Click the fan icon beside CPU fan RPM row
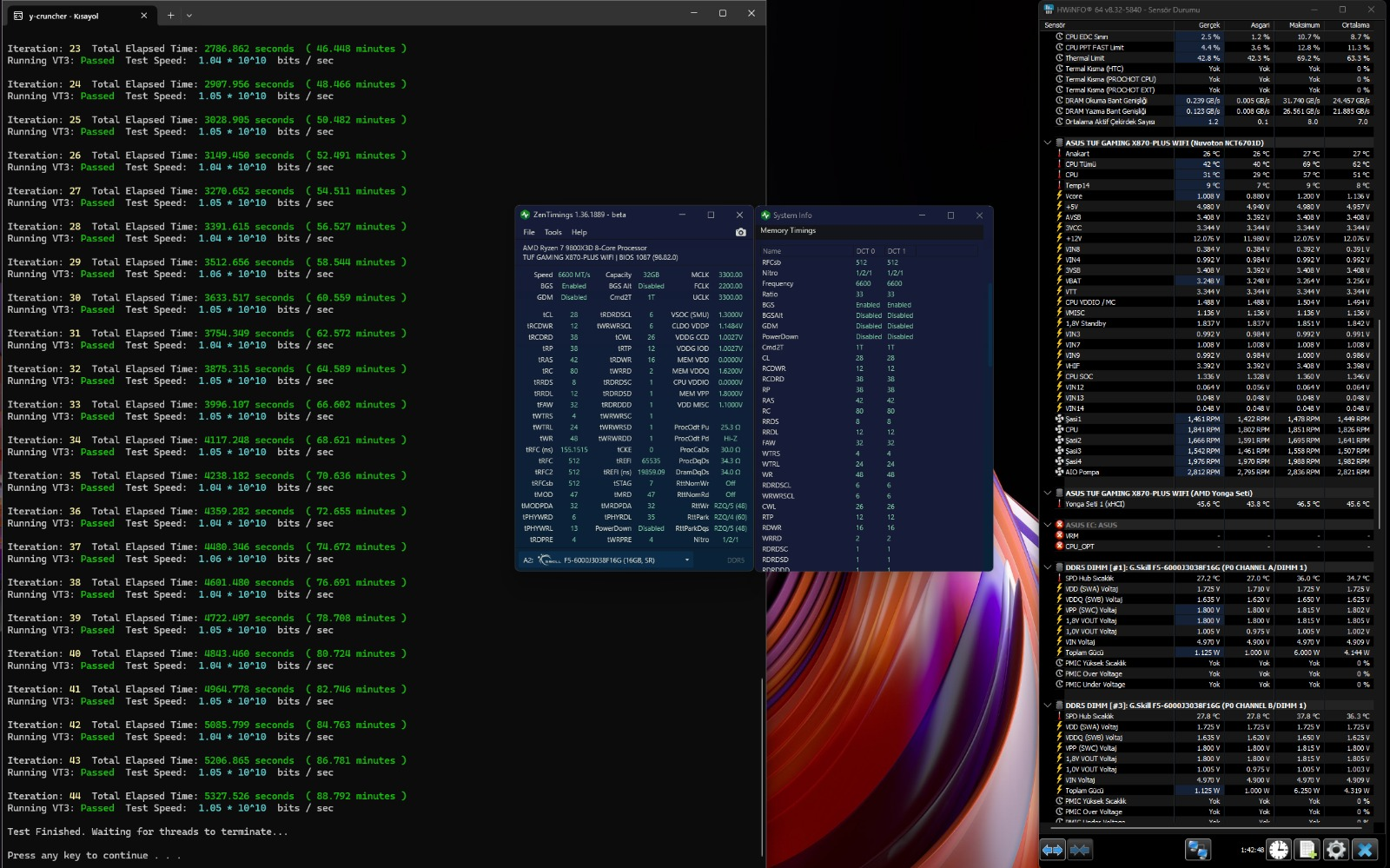This screenshot has width=1390, height=868. [1059, 429]
